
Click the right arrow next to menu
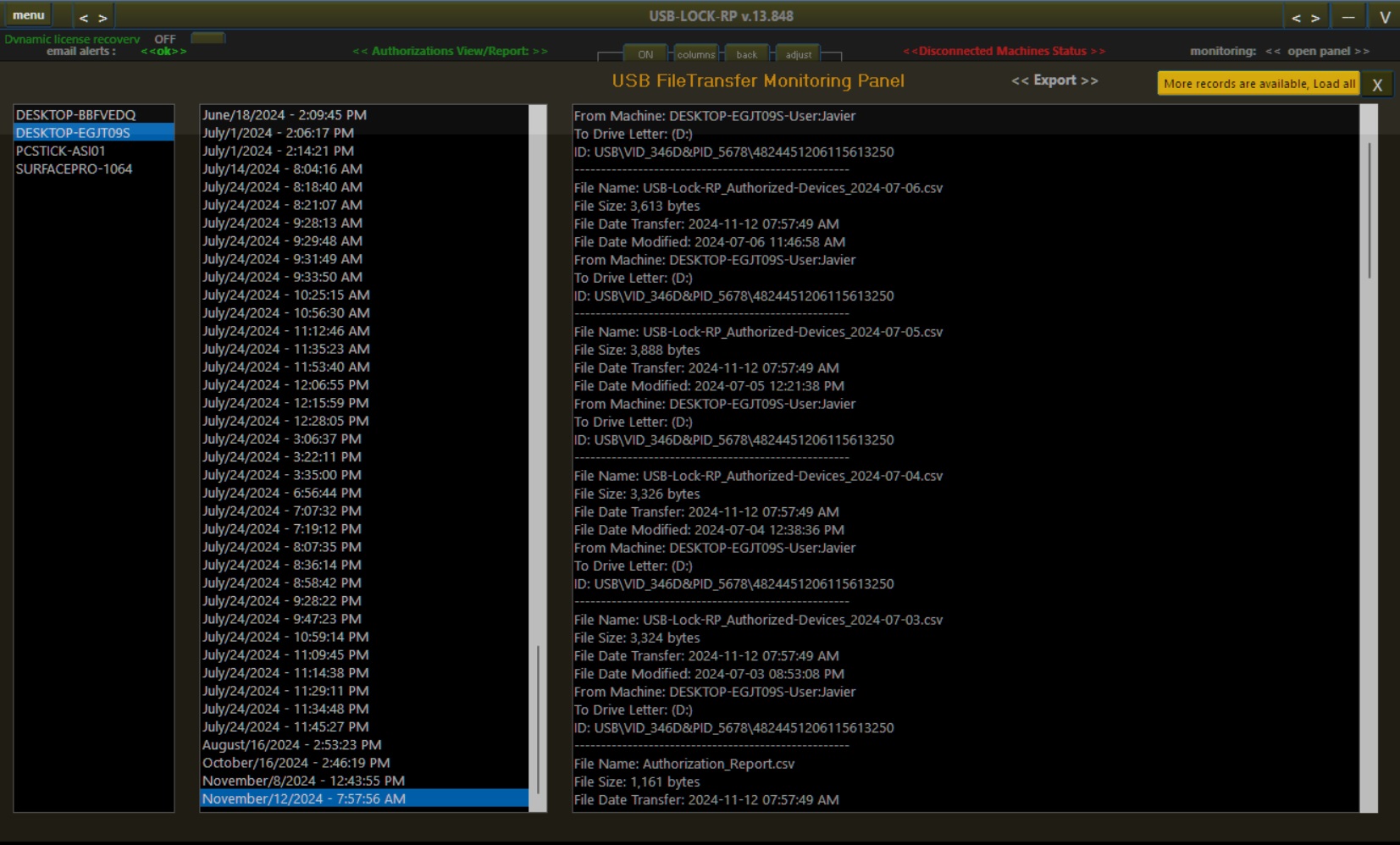pyautogui.click(x=102, y=18)
